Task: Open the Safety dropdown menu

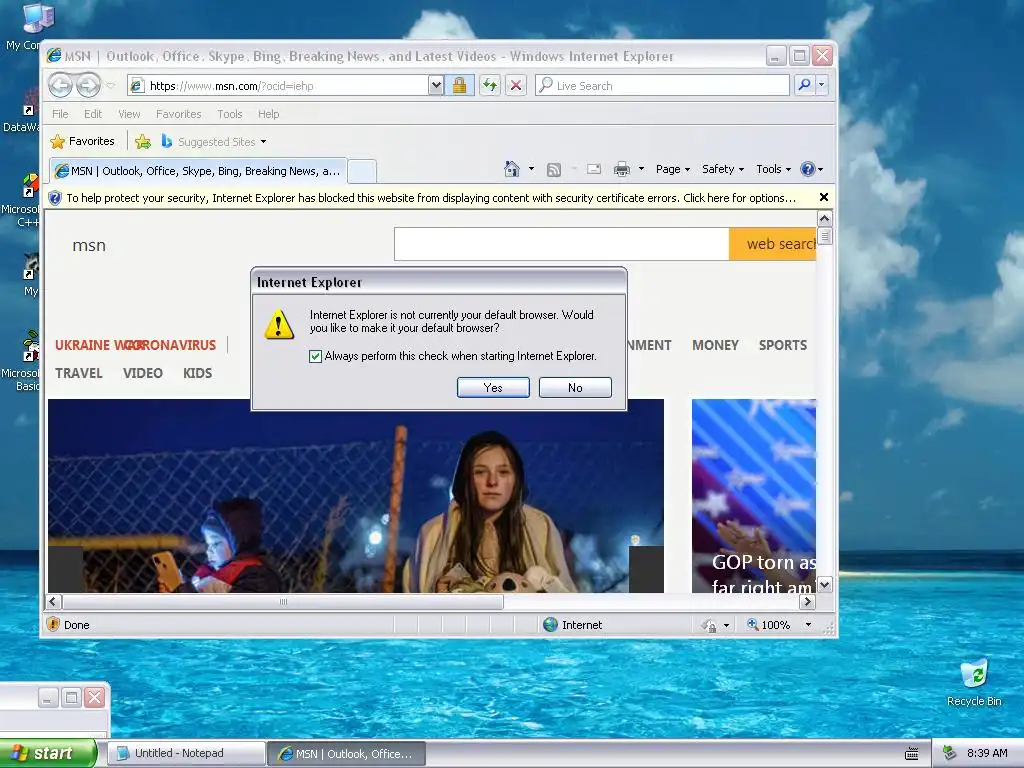Action: point(722,169)
